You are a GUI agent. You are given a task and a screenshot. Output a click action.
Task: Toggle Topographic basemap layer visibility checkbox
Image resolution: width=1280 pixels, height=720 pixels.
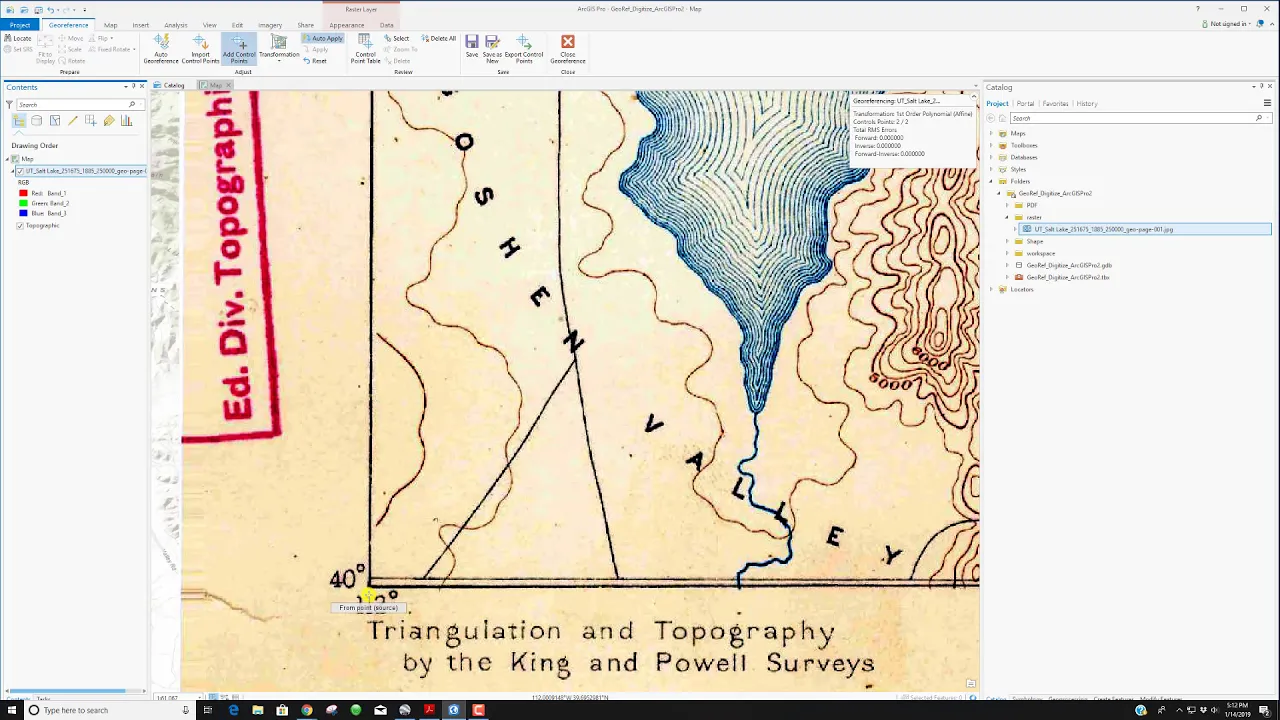[x=20, y=226]
